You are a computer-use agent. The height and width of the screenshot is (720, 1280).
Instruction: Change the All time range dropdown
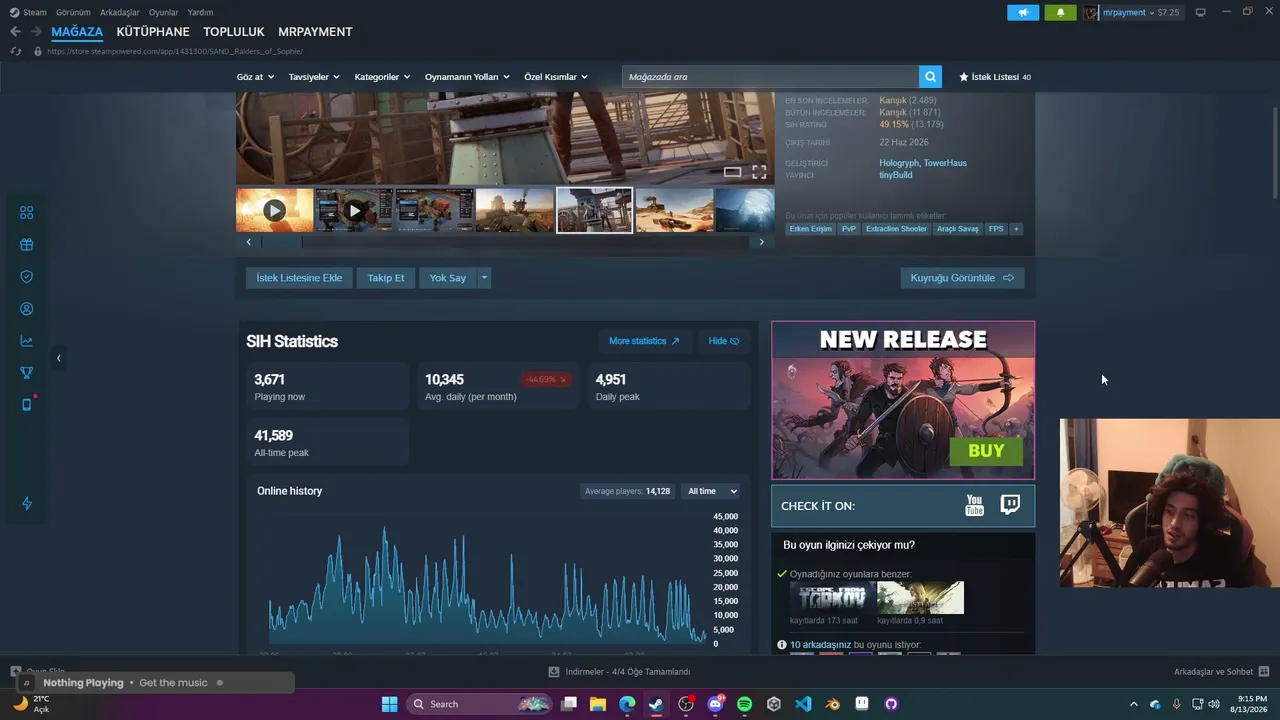[712, 491]
